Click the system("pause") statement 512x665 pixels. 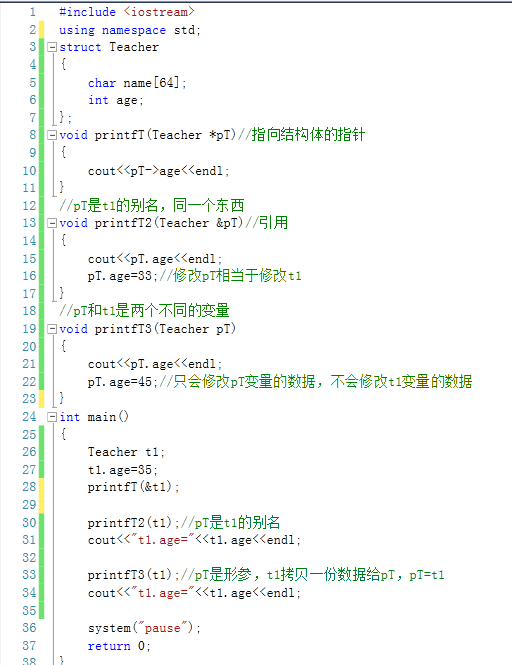click(x=144, y=628)
